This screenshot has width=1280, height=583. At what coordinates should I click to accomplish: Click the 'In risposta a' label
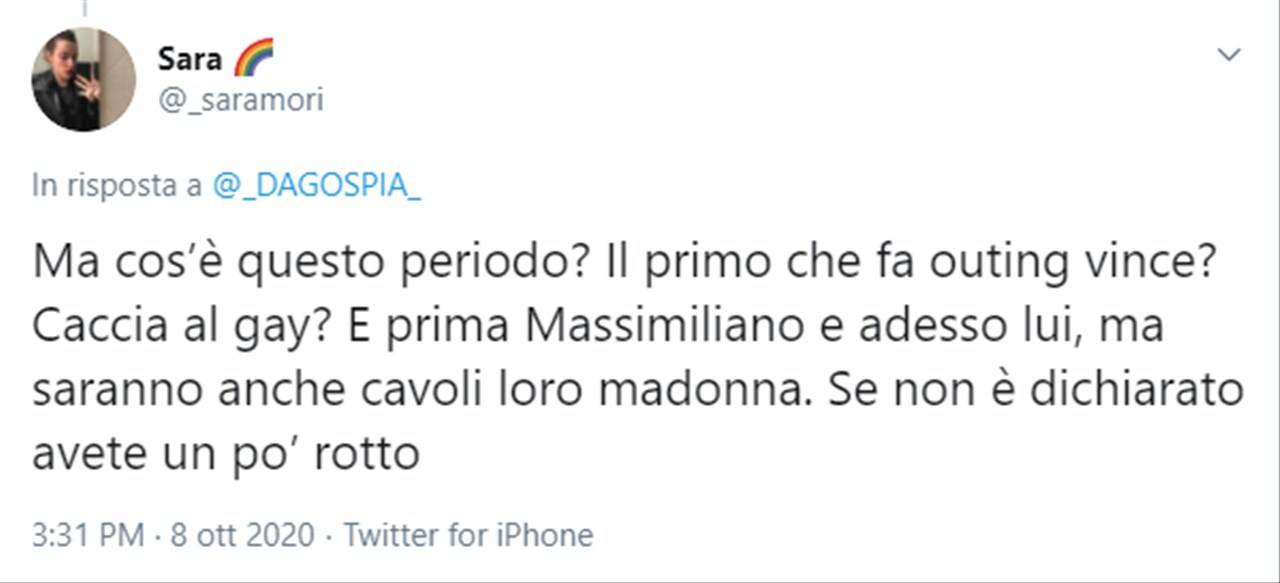tap(117, 186)
